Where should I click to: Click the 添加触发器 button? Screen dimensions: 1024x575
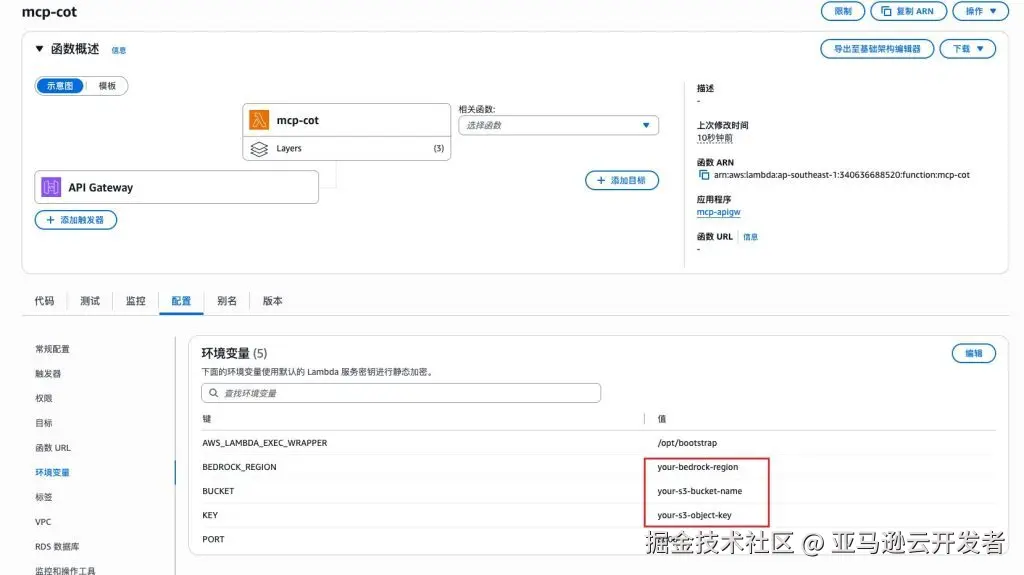tap(76, 220)
